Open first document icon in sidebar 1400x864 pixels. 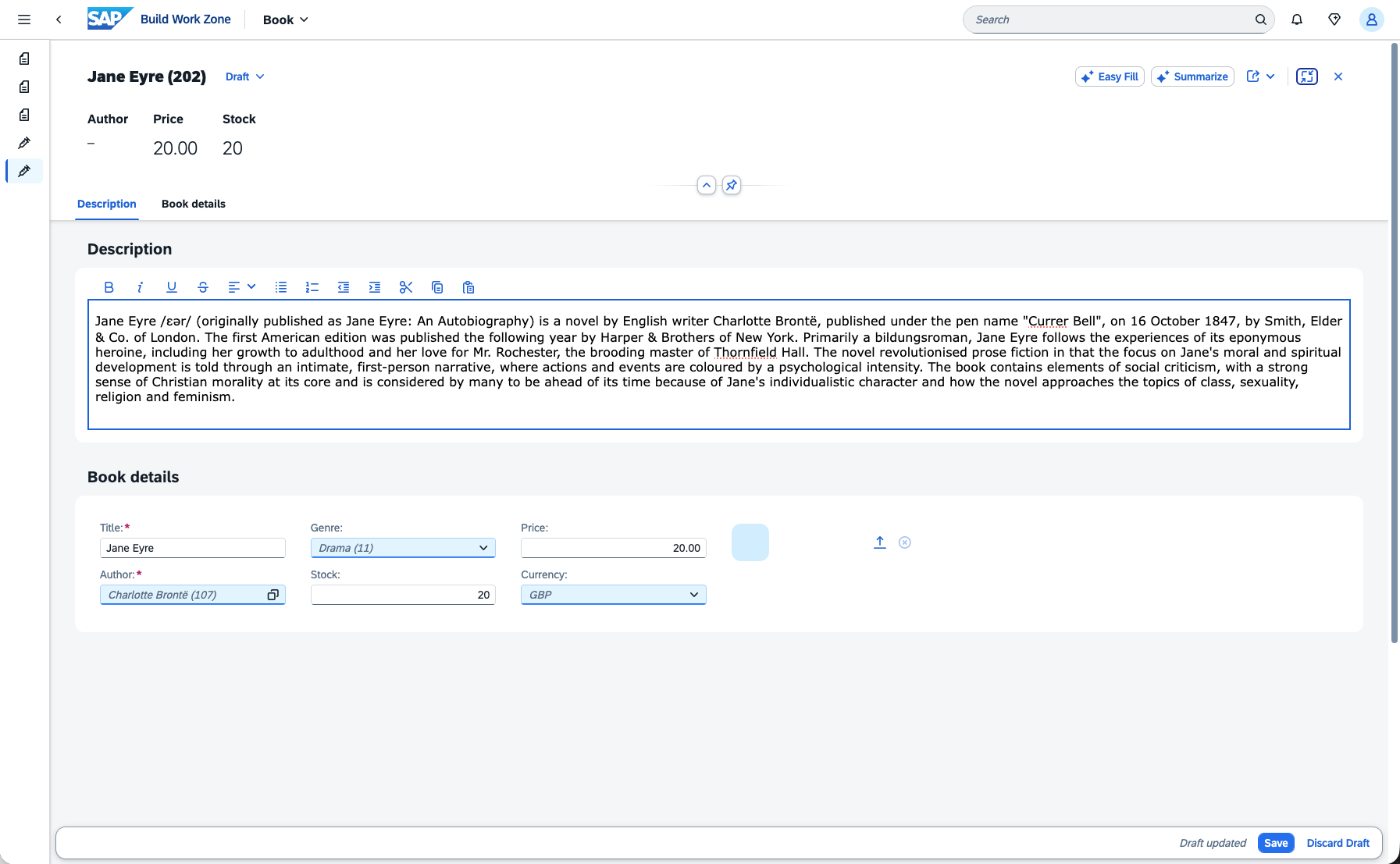tap(24, 59)
